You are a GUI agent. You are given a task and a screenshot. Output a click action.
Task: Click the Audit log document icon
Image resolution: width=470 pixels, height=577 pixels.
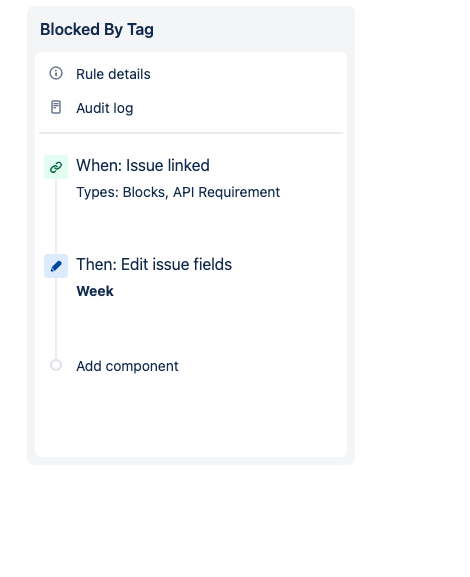[x=56, y=107]
